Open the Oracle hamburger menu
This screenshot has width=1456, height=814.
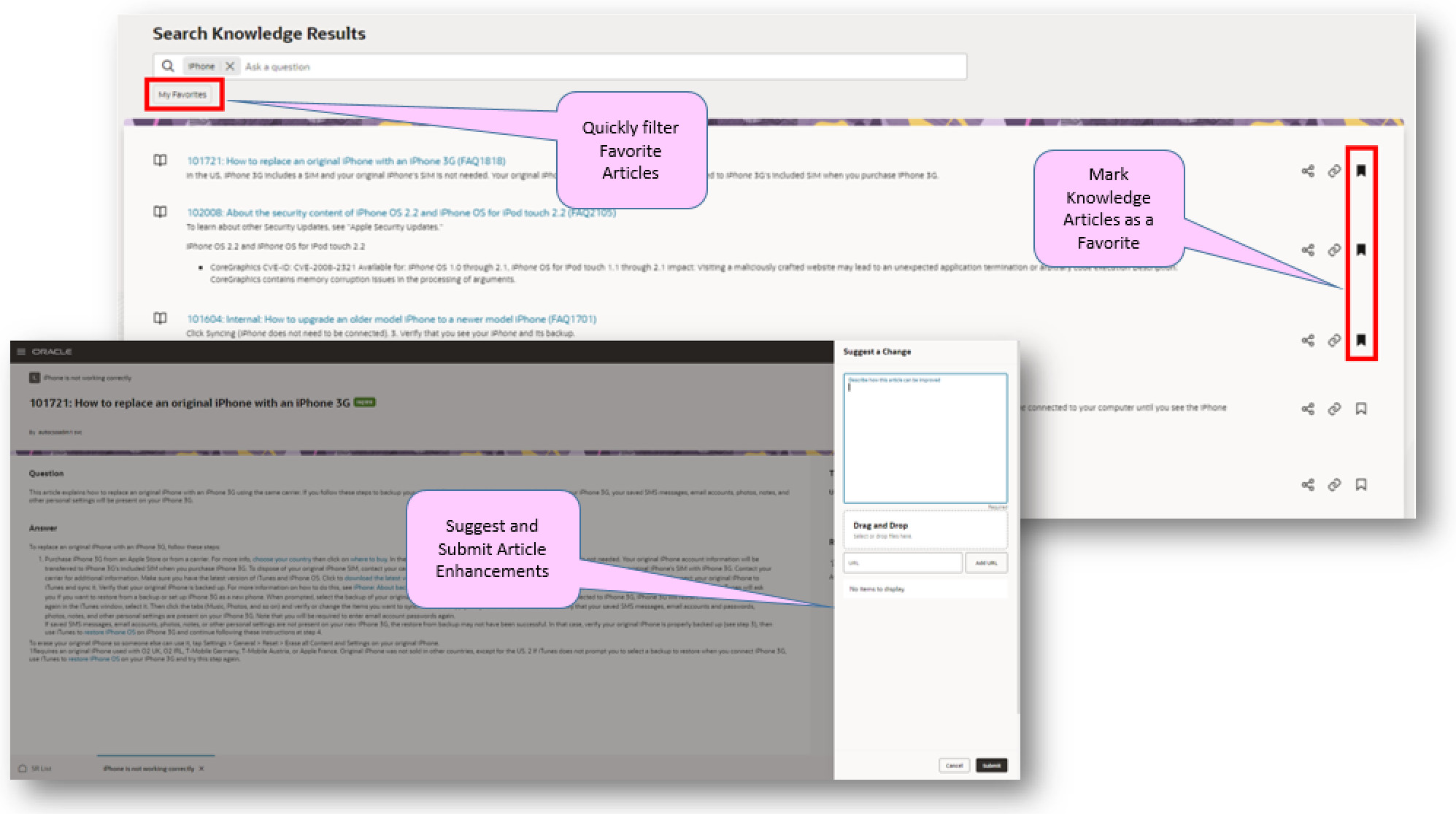[x=21, y=352]
